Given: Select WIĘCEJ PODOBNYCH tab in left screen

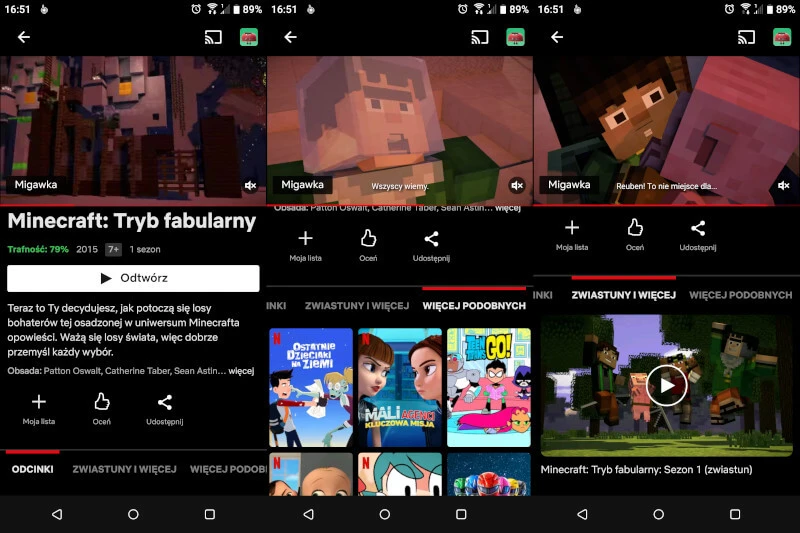Looking at the screenshot, I should click(x=228, y=469).
